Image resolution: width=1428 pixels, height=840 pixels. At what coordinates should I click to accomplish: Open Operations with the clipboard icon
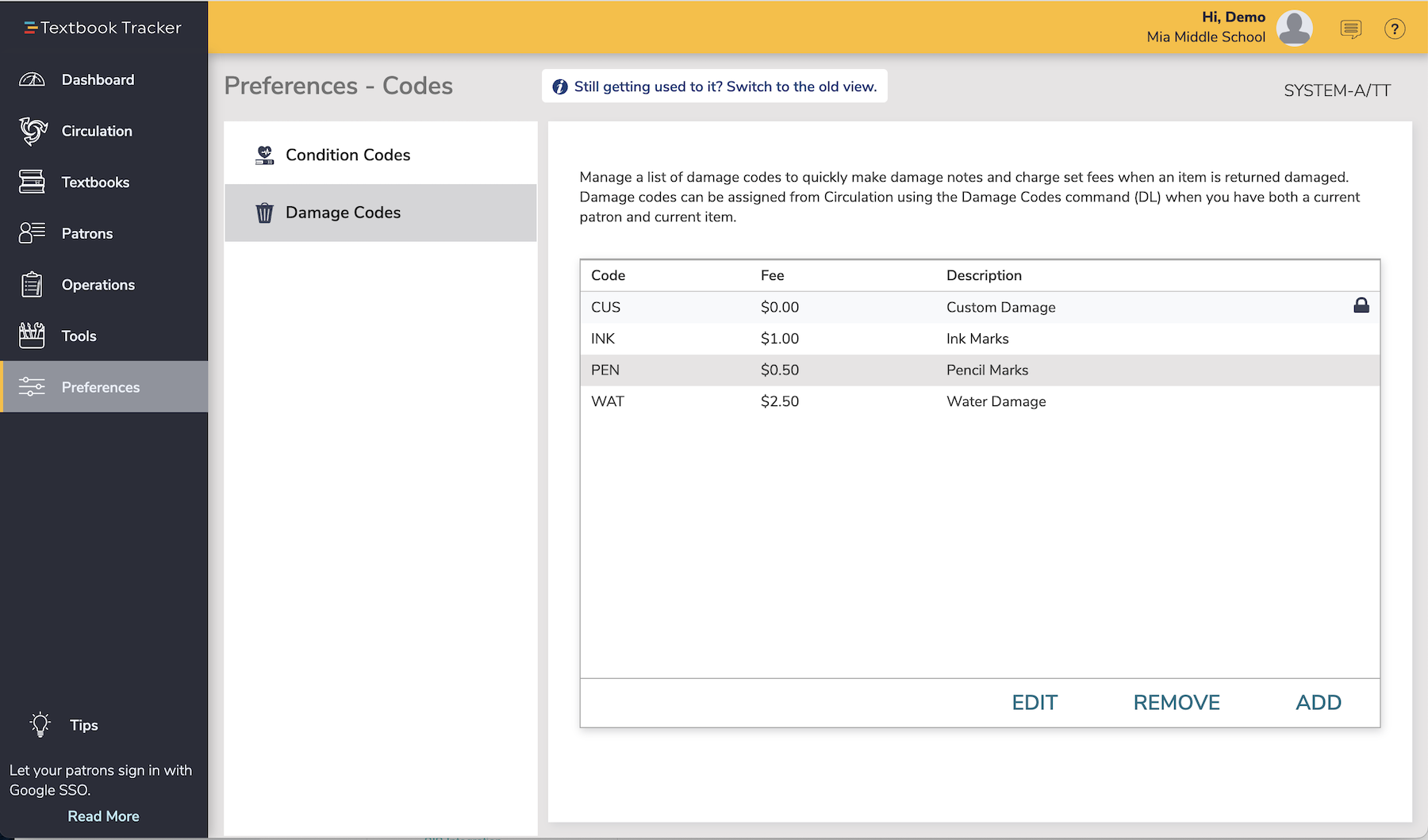(32, 284)
